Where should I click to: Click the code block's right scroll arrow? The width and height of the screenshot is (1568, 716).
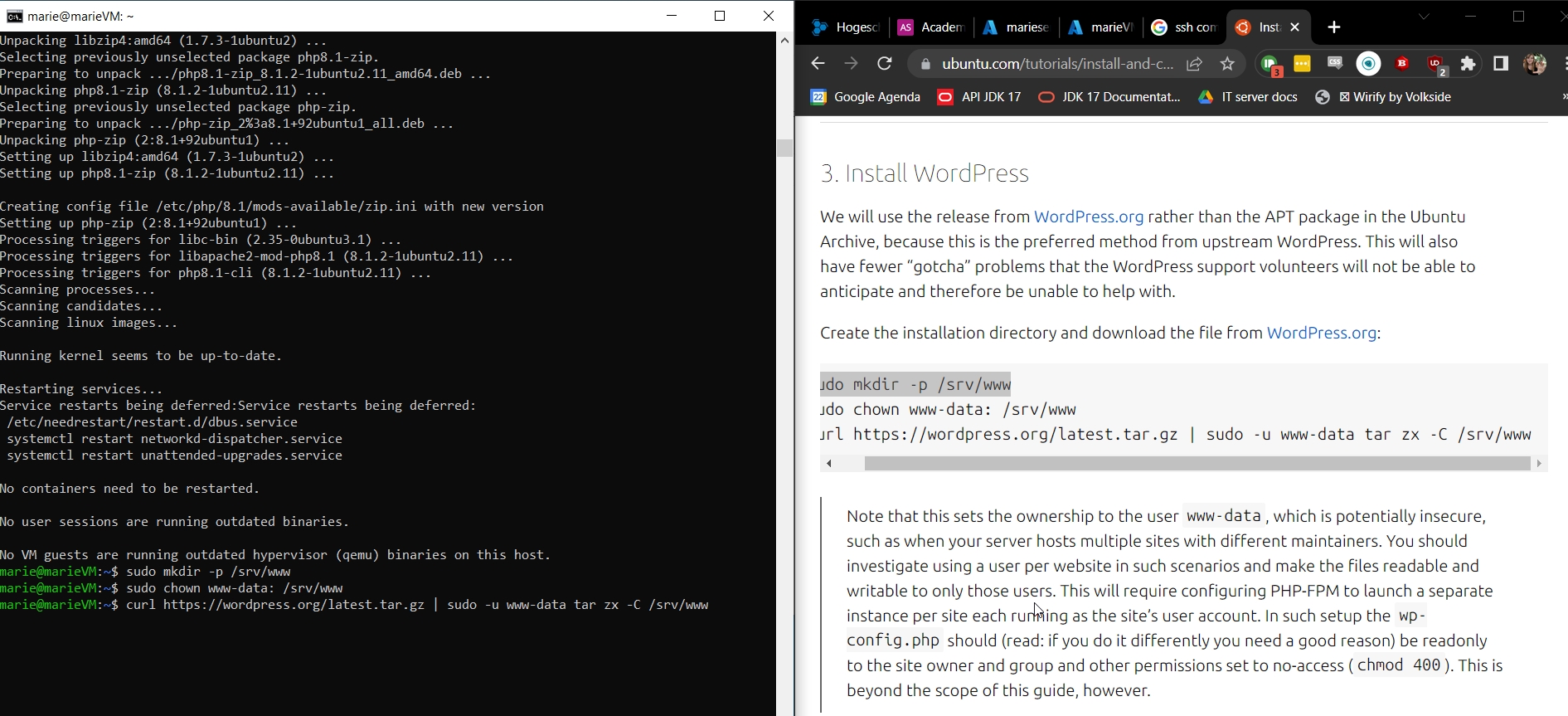coord(1539,463)
